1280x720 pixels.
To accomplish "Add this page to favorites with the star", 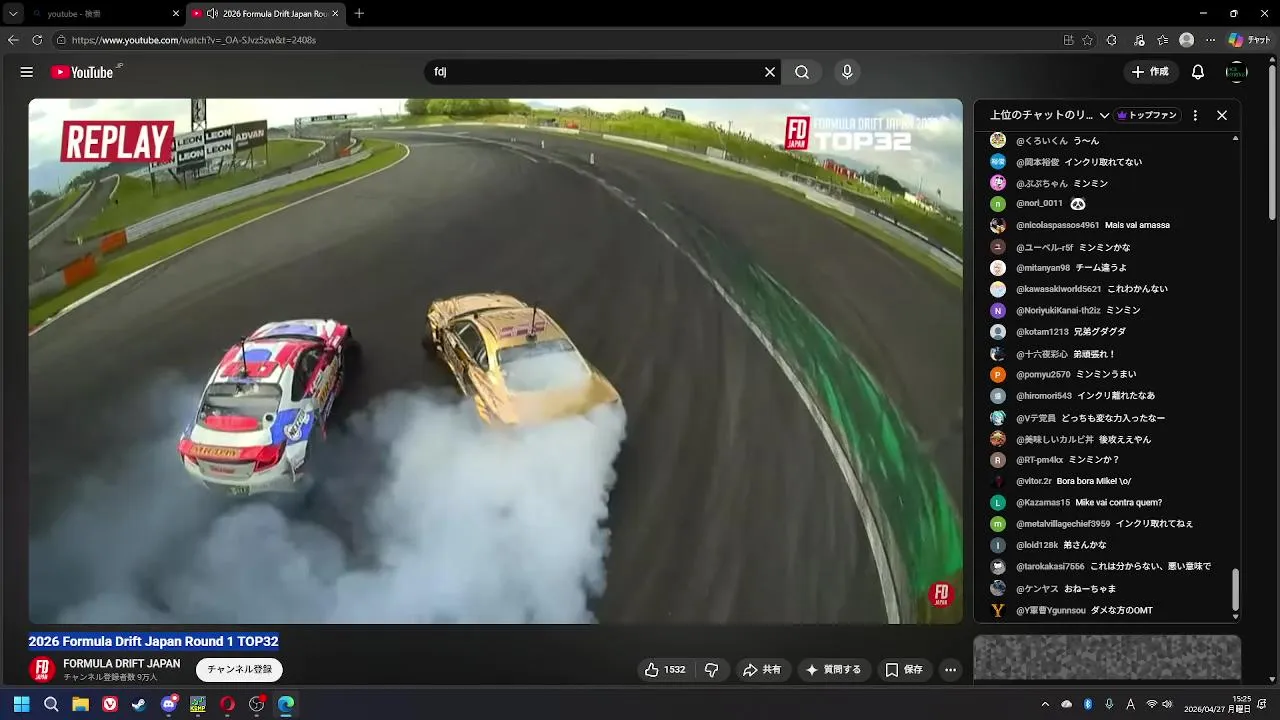I will click(1088, 40).
